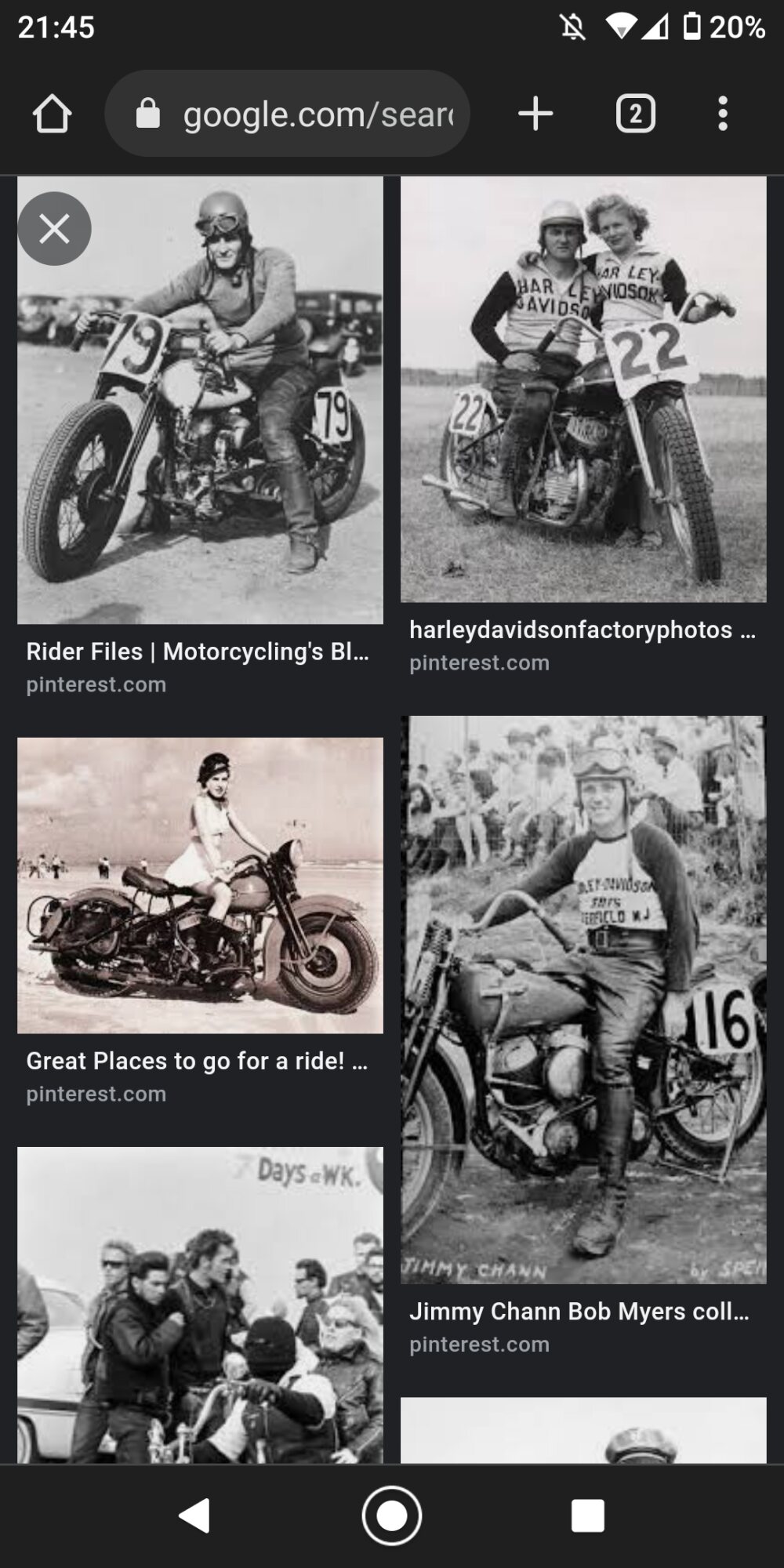Open Chrome three-dot overflow menu
Viewport: 784px width, 1568px height.
pos(723,114)
